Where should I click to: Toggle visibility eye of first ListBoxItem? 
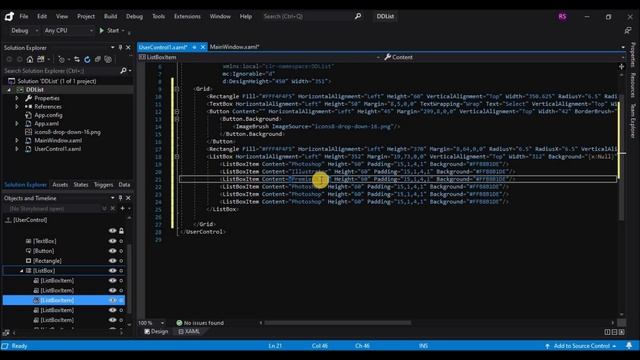pos(112,281)
